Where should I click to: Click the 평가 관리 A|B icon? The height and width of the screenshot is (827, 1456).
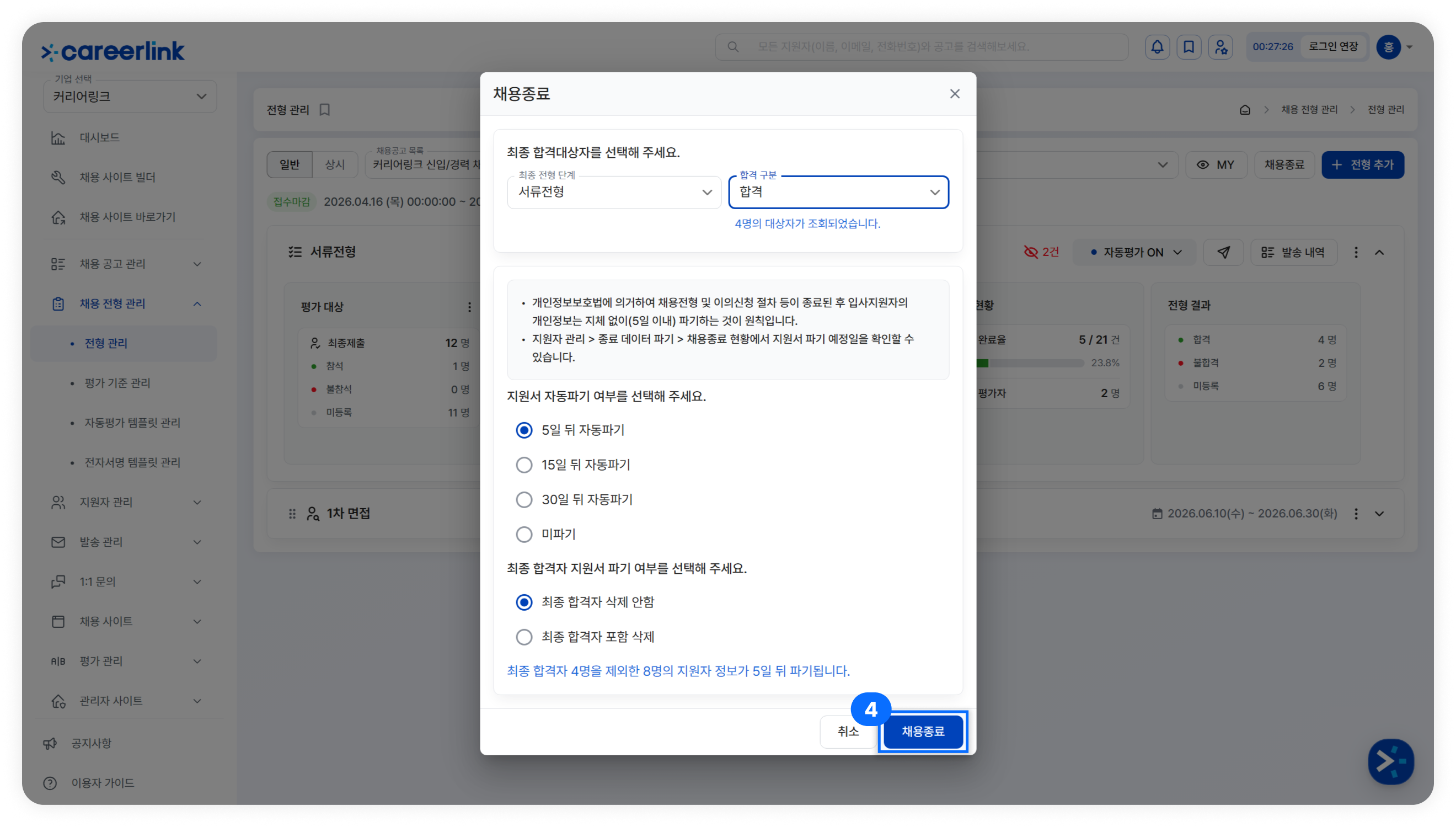(58, 661)
